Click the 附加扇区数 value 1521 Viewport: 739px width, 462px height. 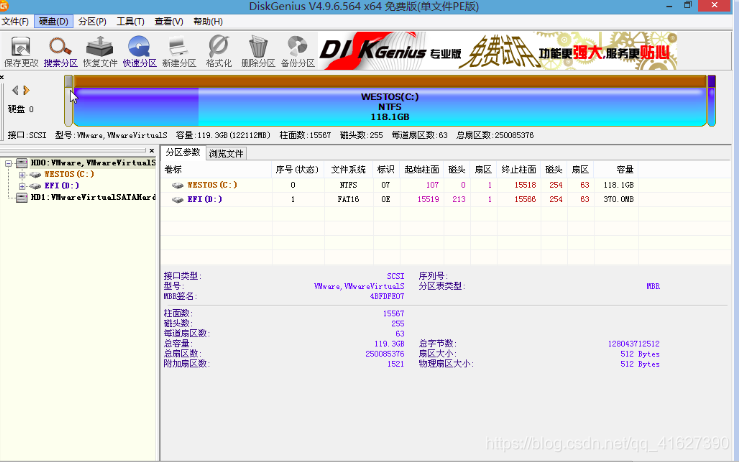click(x=396, y=364)
